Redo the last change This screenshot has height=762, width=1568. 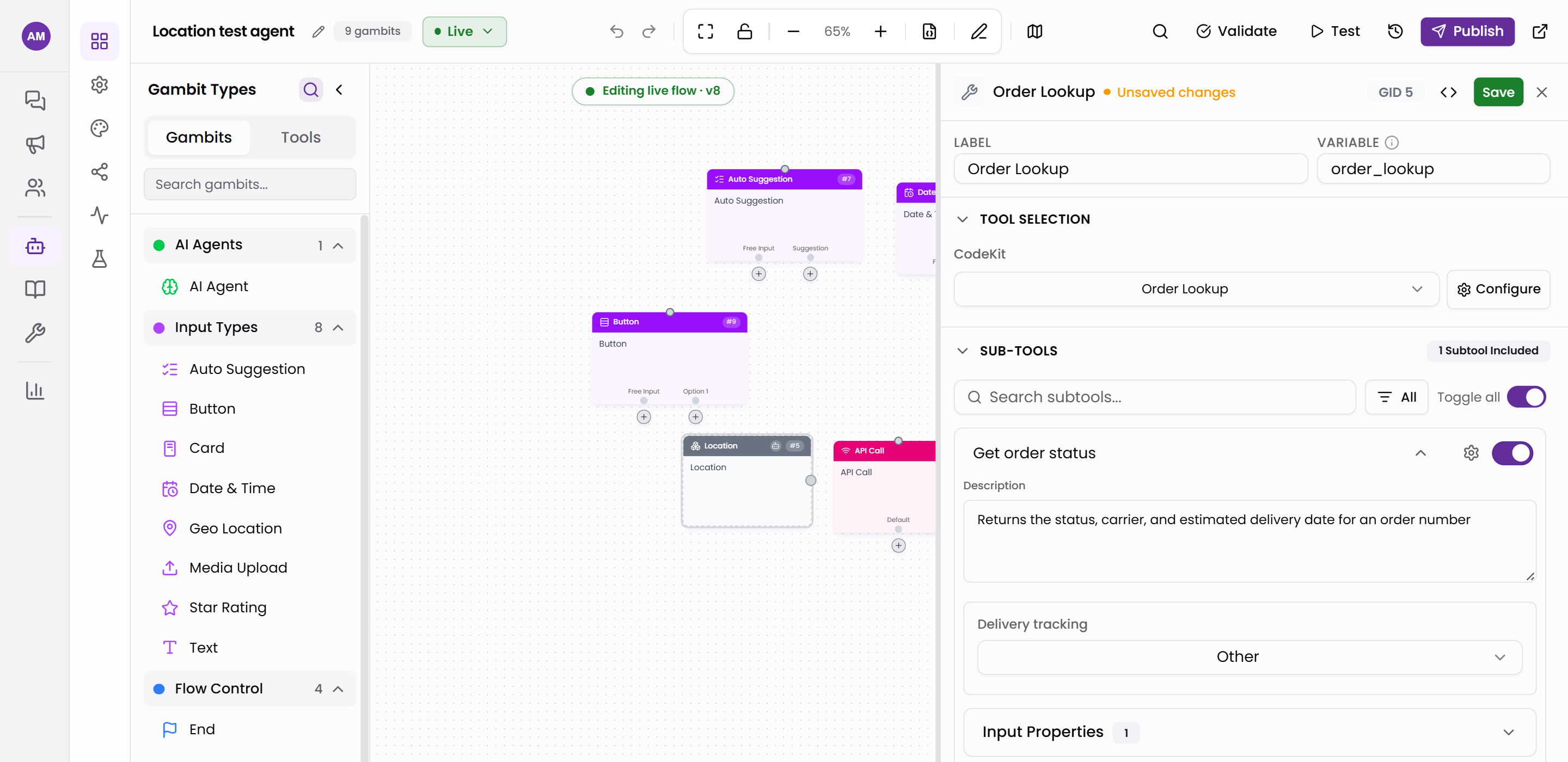[649, 32]
